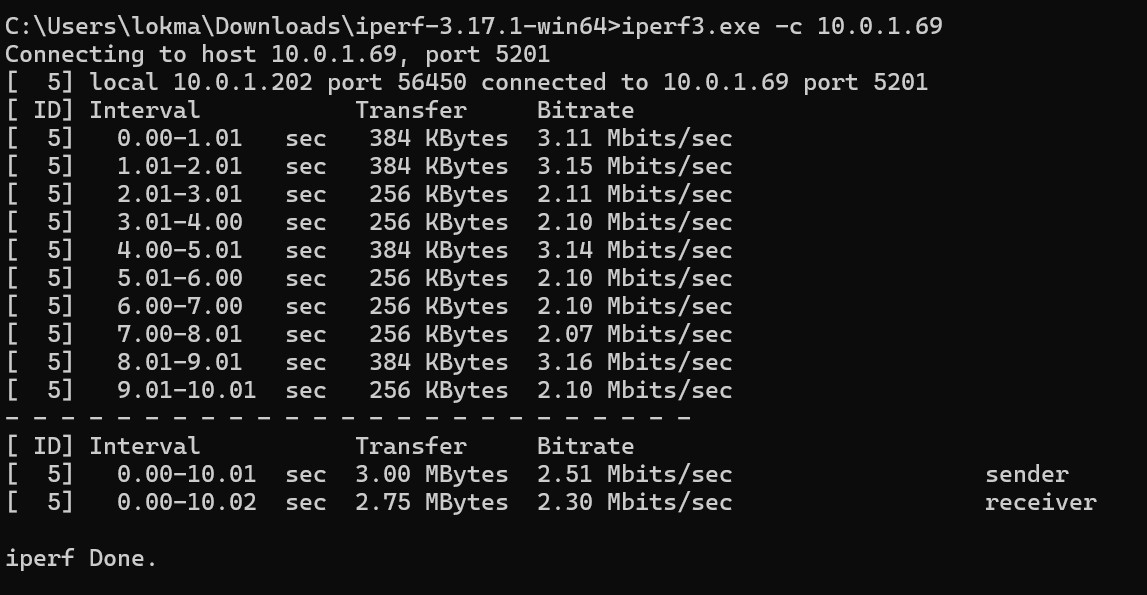Click the first Bitrate column header
Image resolution: width=1147 pixels, height=595 pixels.
pos(585,110)
